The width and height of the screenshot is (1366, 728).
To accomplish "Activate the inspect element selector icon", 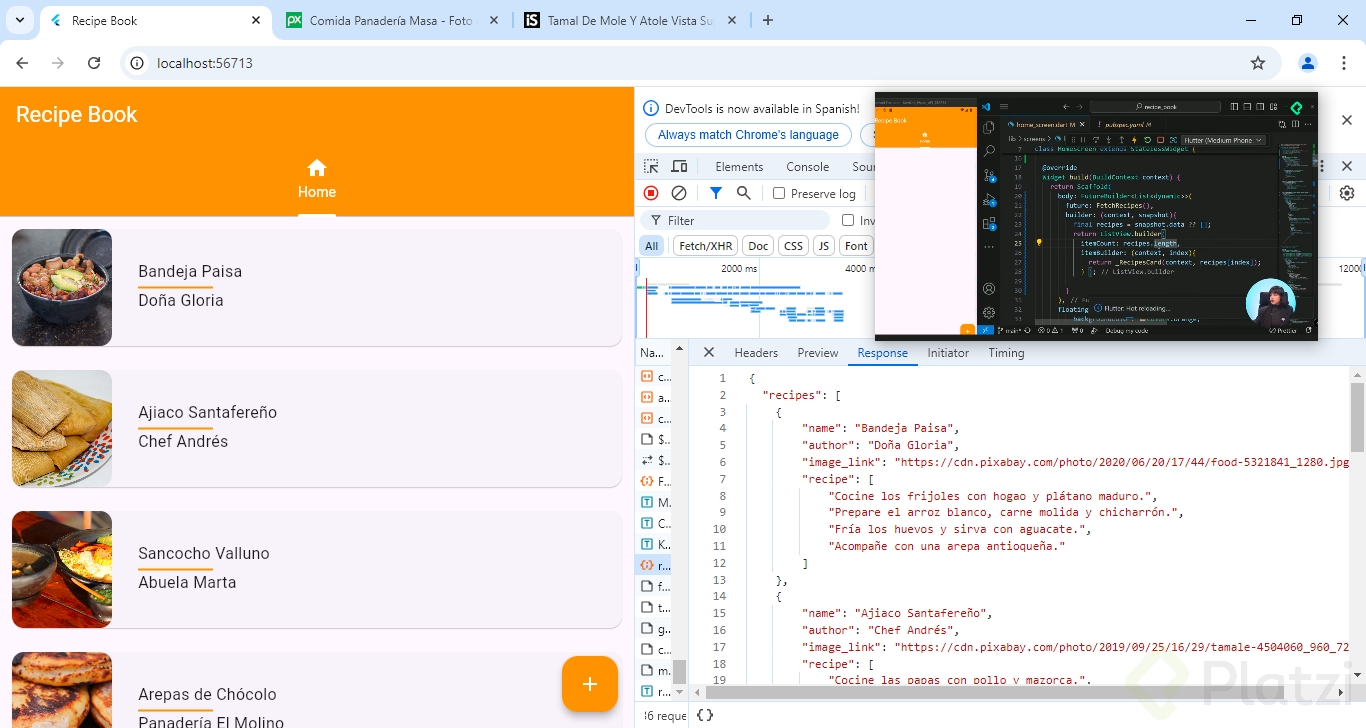I will click(651, 167).
